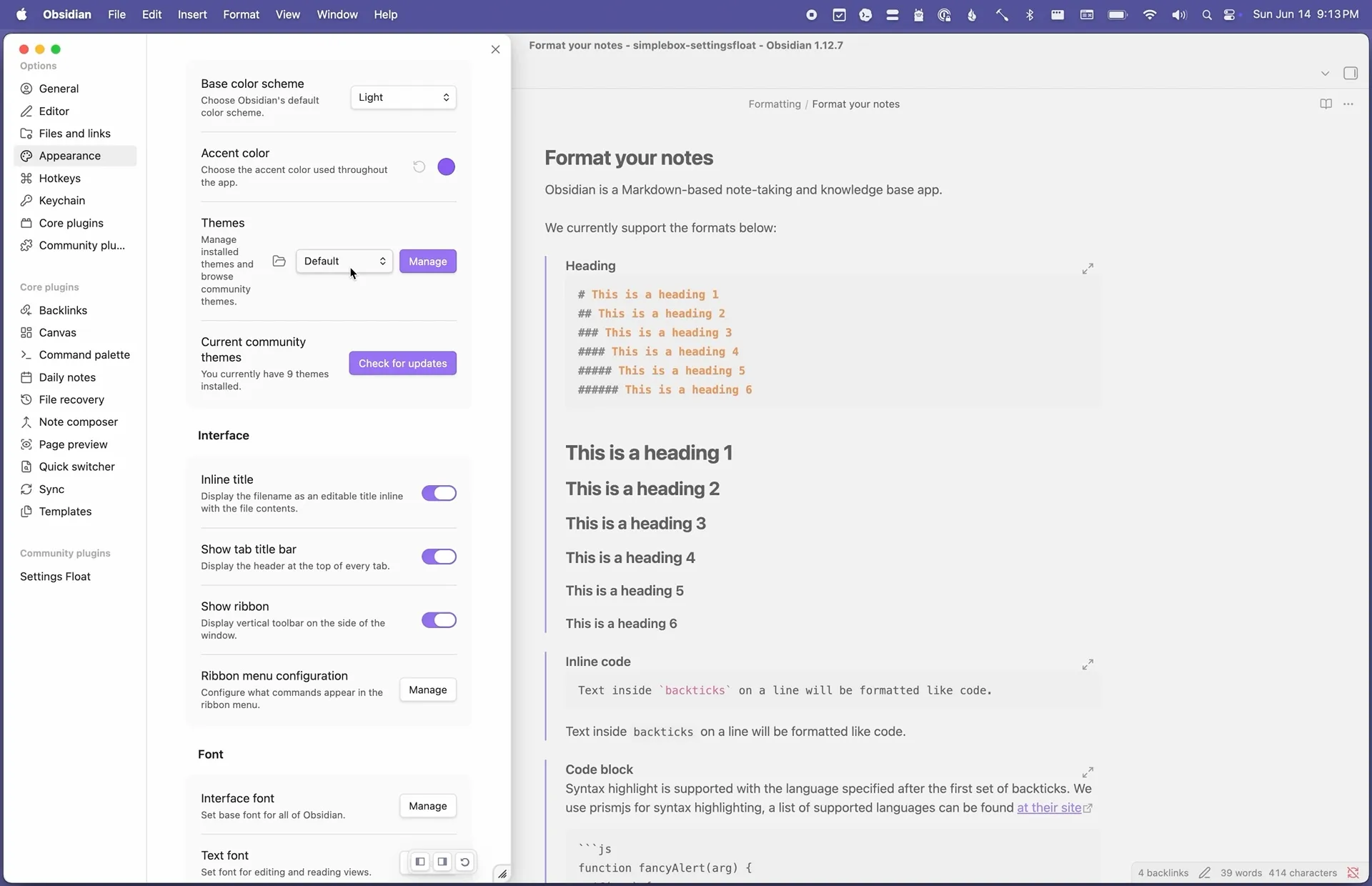This screenshot has height=886, width=1372.
Task: Open volume control in menu bar
Action: pos(1179,15)
